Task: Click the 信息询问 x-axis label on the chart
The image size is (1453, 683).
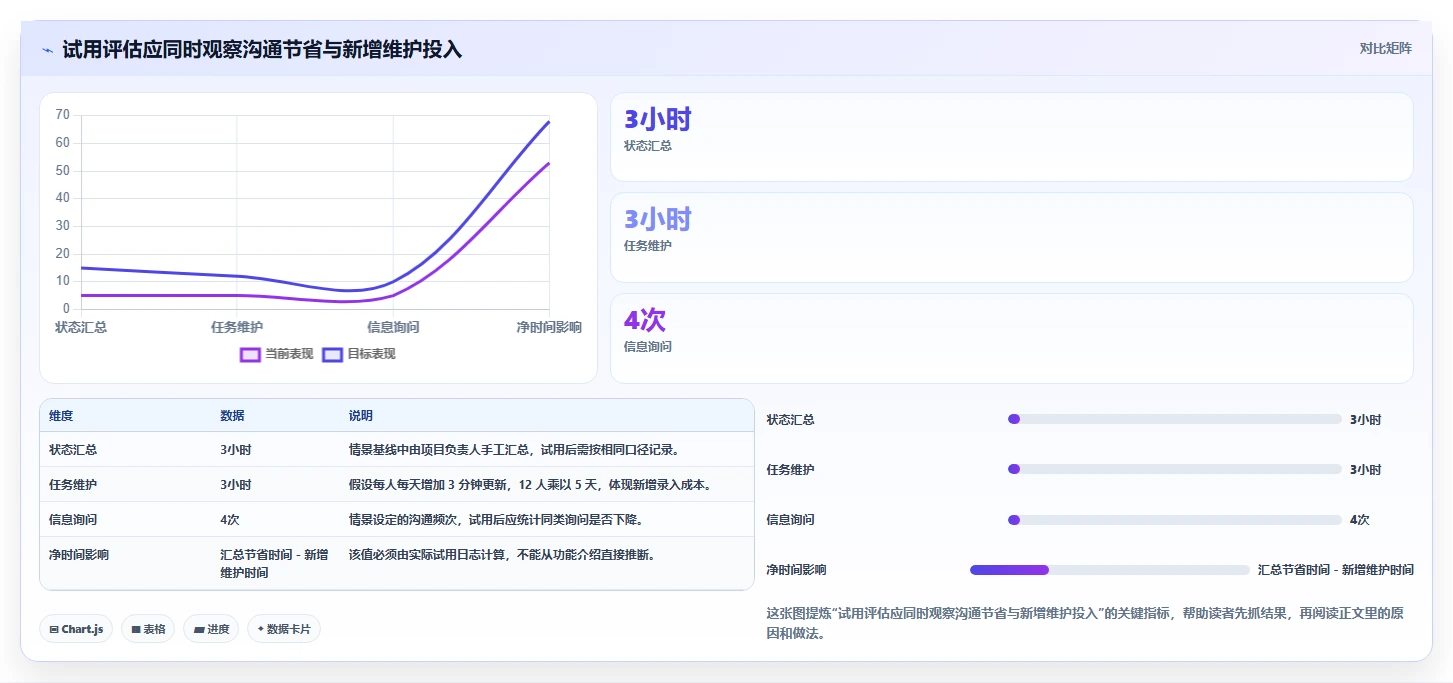Action: click(393, 327)
